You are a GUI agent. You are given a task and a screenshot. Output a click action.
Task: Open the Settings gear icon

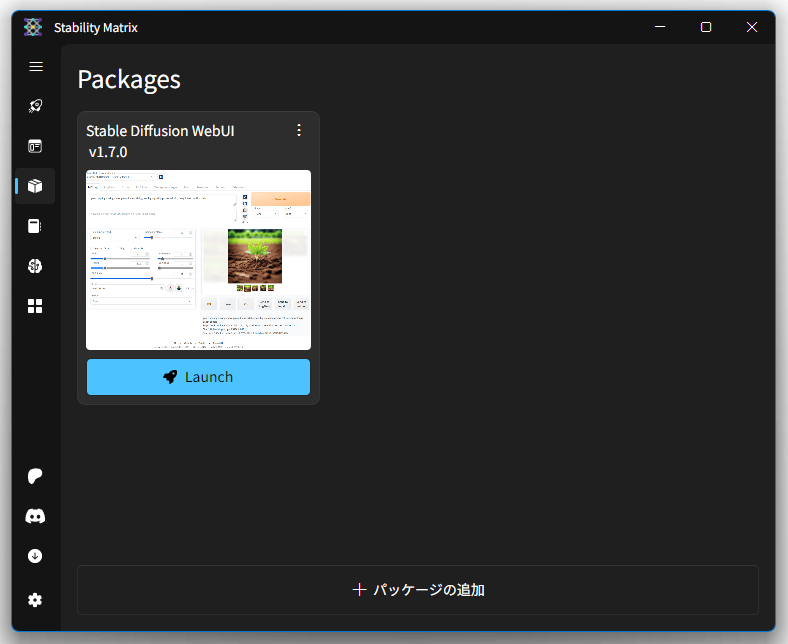click(x=35, y=600)
